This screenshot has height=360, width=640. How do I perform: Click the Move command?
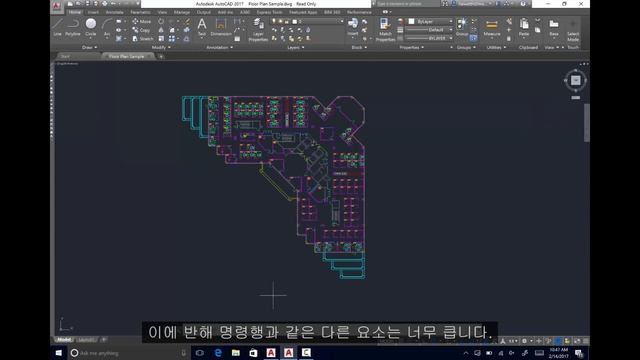(x=142, y=21)
